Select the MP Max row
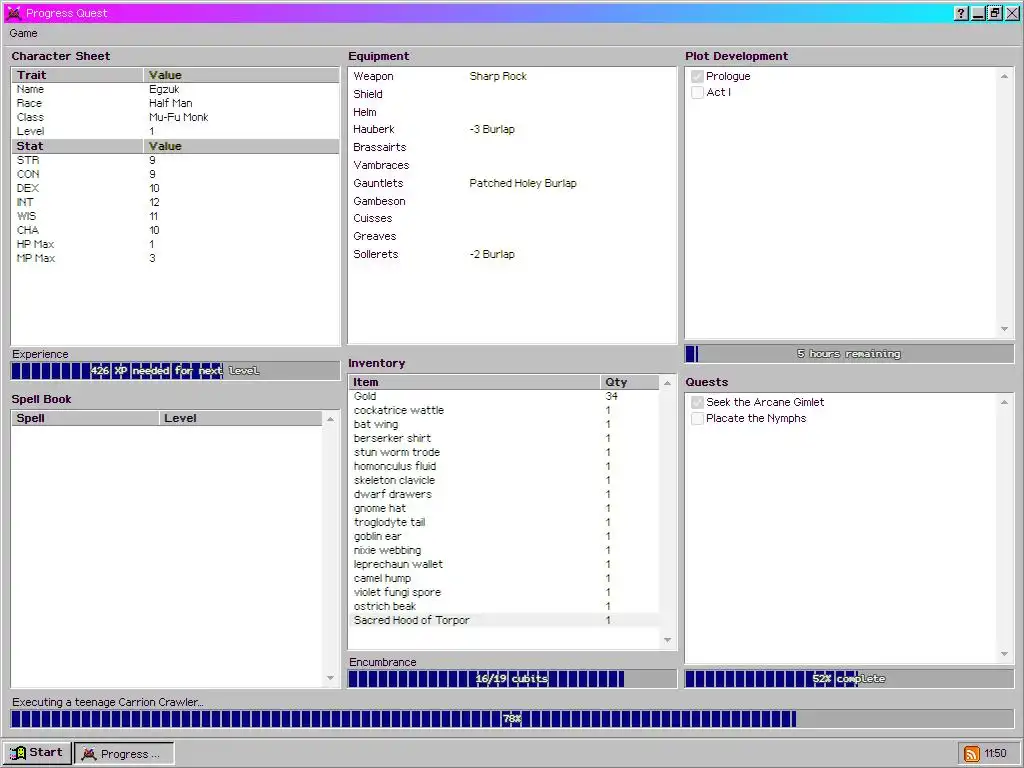 point(175,259)
